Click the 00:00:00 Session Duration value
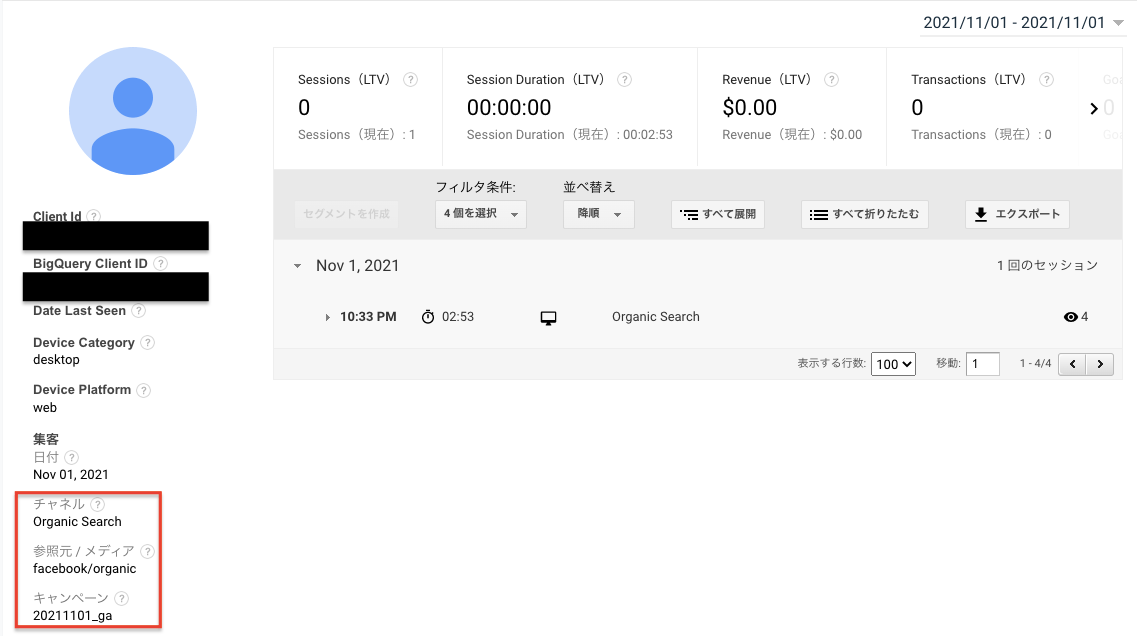1137x636 pixels. (x=509, y=107)
